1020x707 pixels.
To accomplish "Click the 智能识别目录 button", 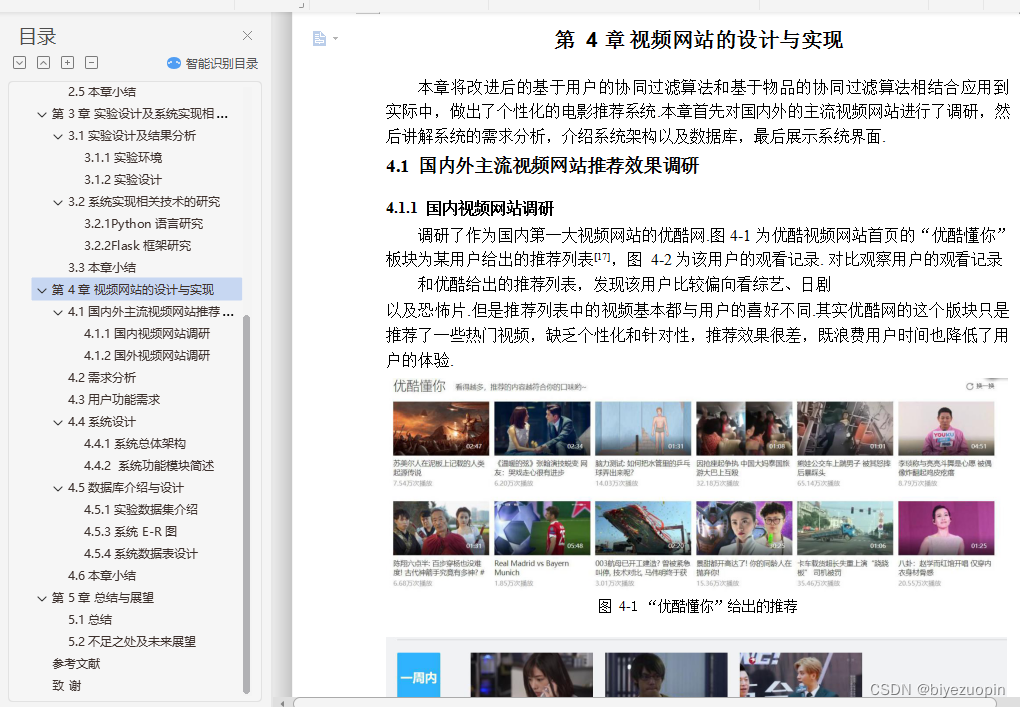I will [x=213, y=63].
